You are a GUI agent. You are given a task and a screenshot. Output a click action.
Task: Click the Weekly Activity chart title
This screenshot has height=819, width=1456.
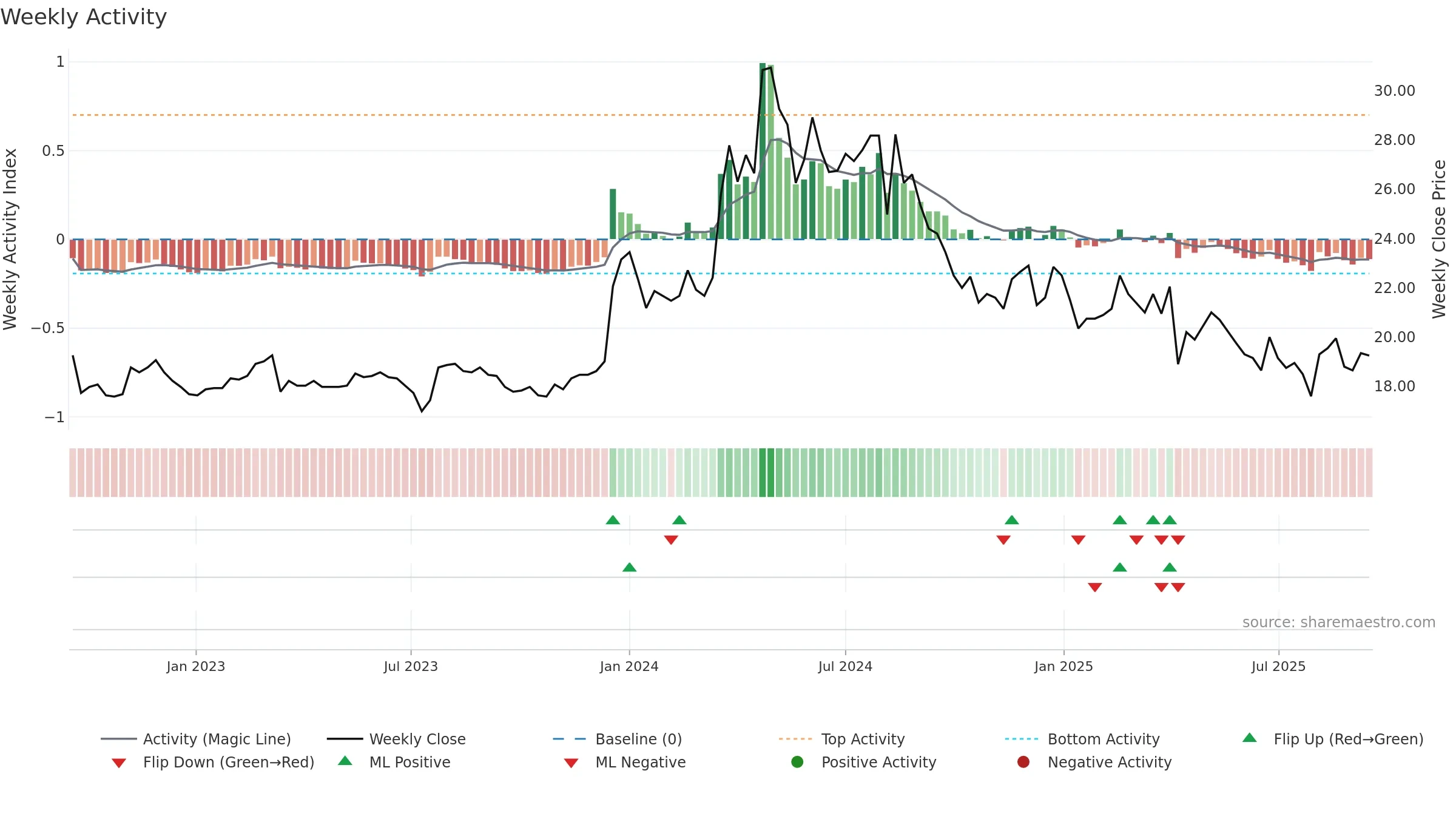[x=84, y=17]
